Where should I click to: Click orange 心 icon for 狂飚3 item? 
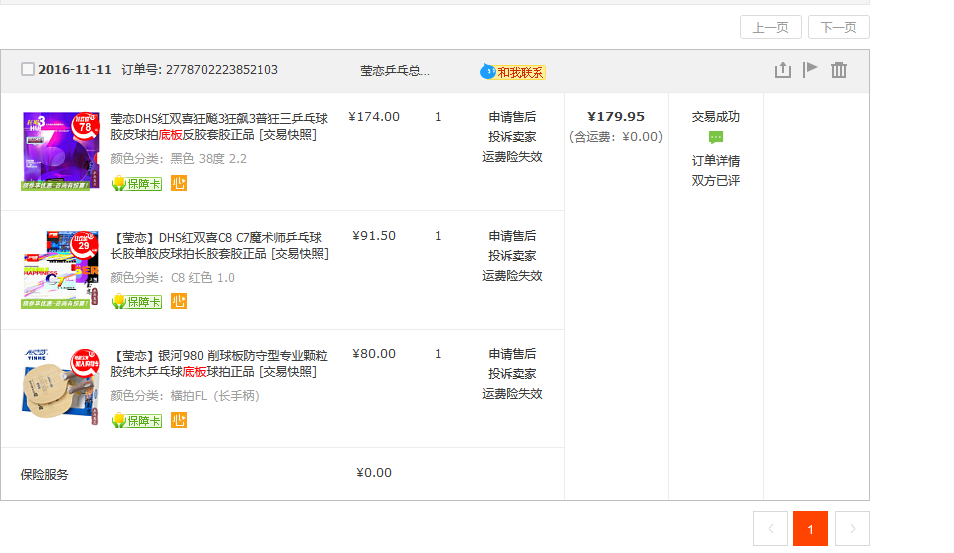pyautogui.click(x=179, y=183)
